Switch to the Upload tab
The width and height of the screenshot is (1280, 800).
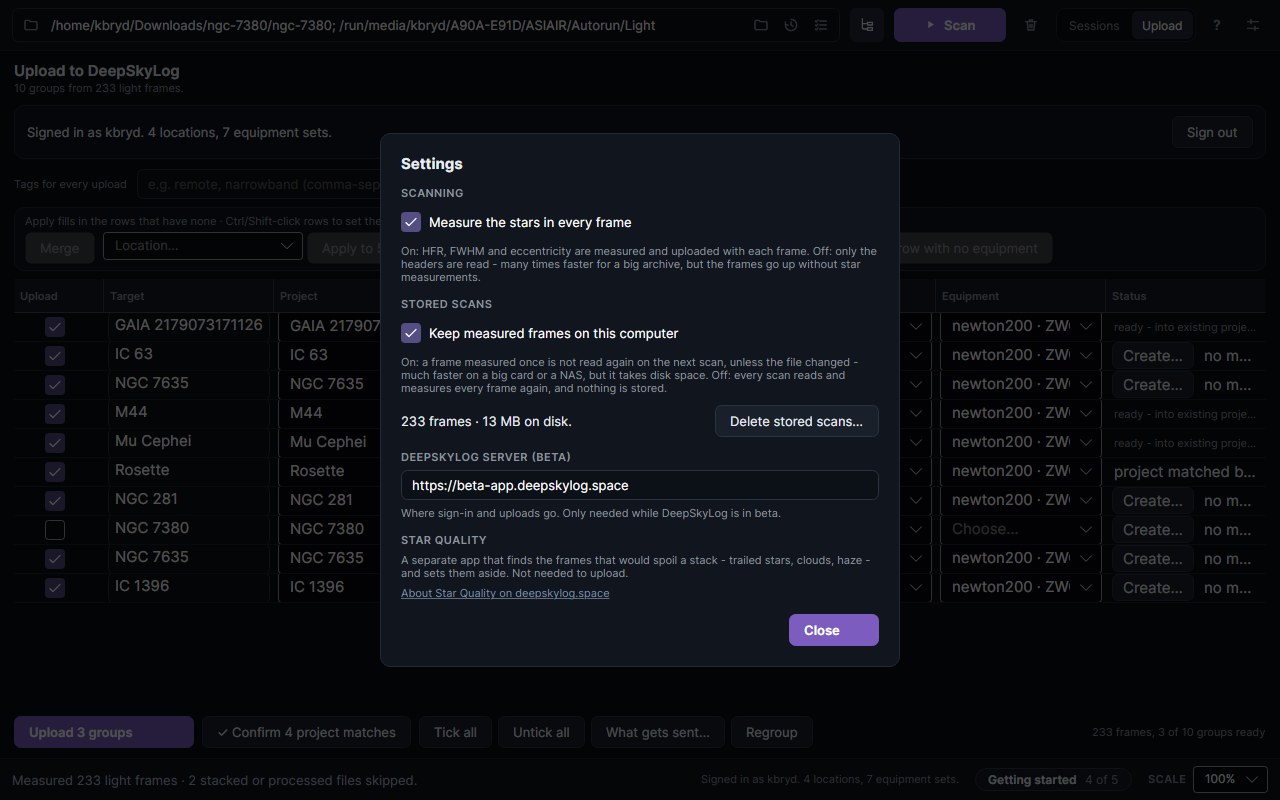pyautogui.click(x=1162, y=26)
